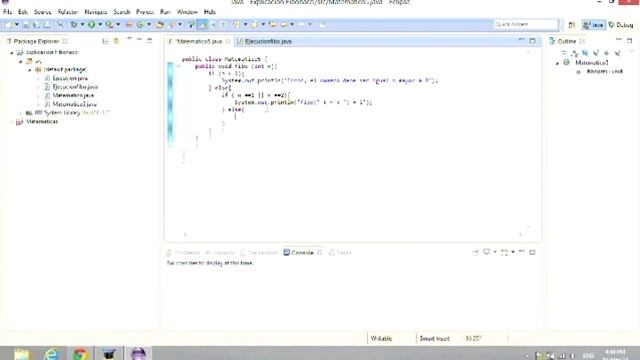Toggle Sort in Outline view

coord(574,53)
